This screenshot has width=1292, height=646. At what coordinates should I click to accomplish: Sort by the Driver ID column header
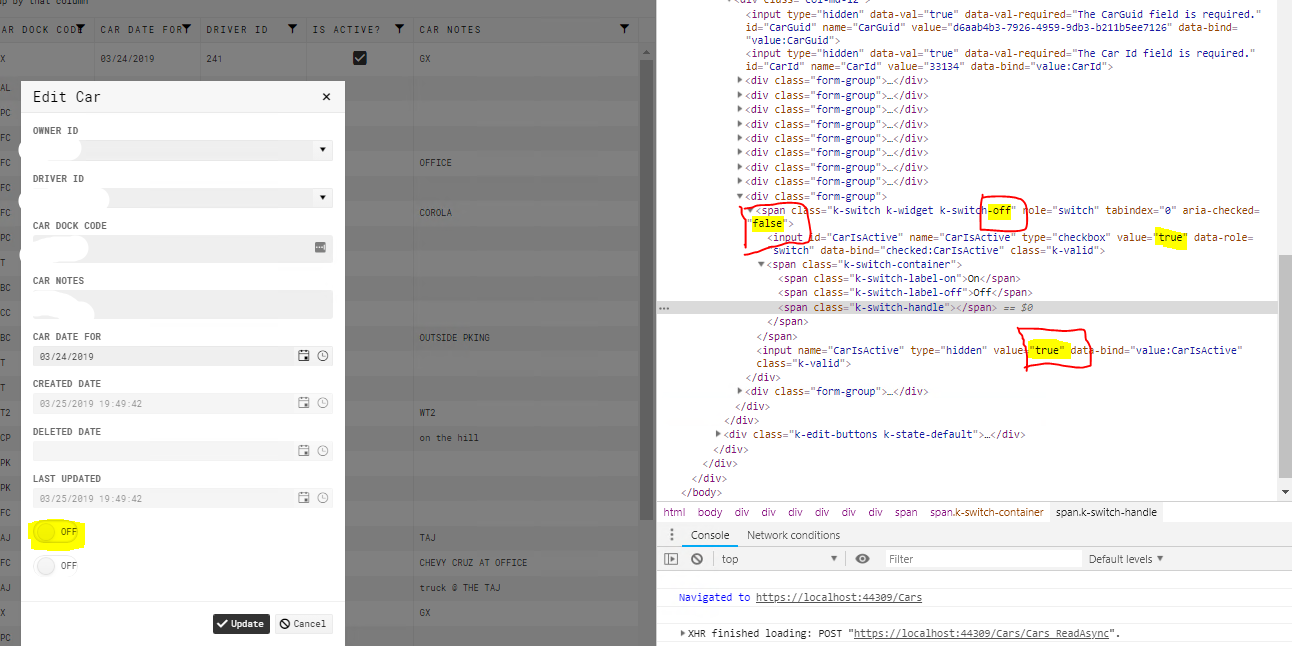point(237,30)
